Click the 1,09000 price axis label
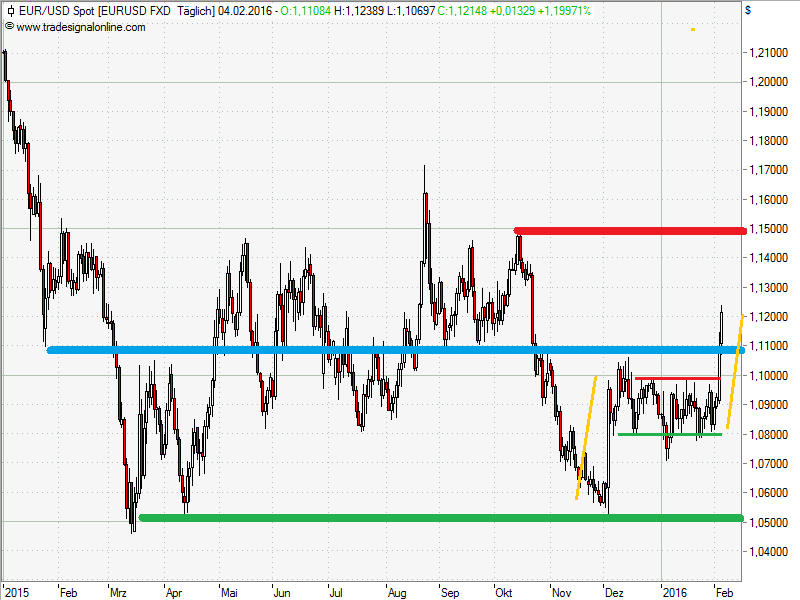The height and width of the screenshot is (600, 800). pos(768,405)
